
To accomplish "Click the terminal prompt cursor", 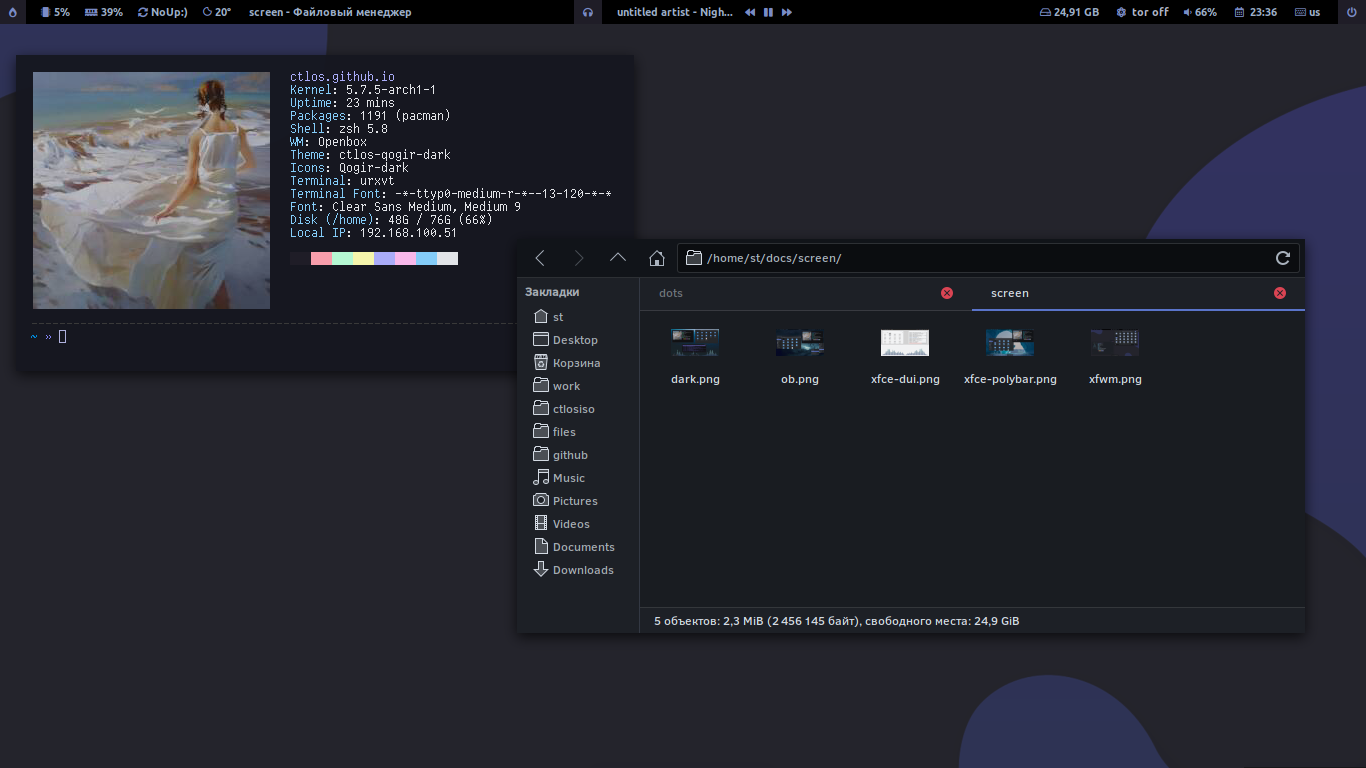I will click(62, 336).
